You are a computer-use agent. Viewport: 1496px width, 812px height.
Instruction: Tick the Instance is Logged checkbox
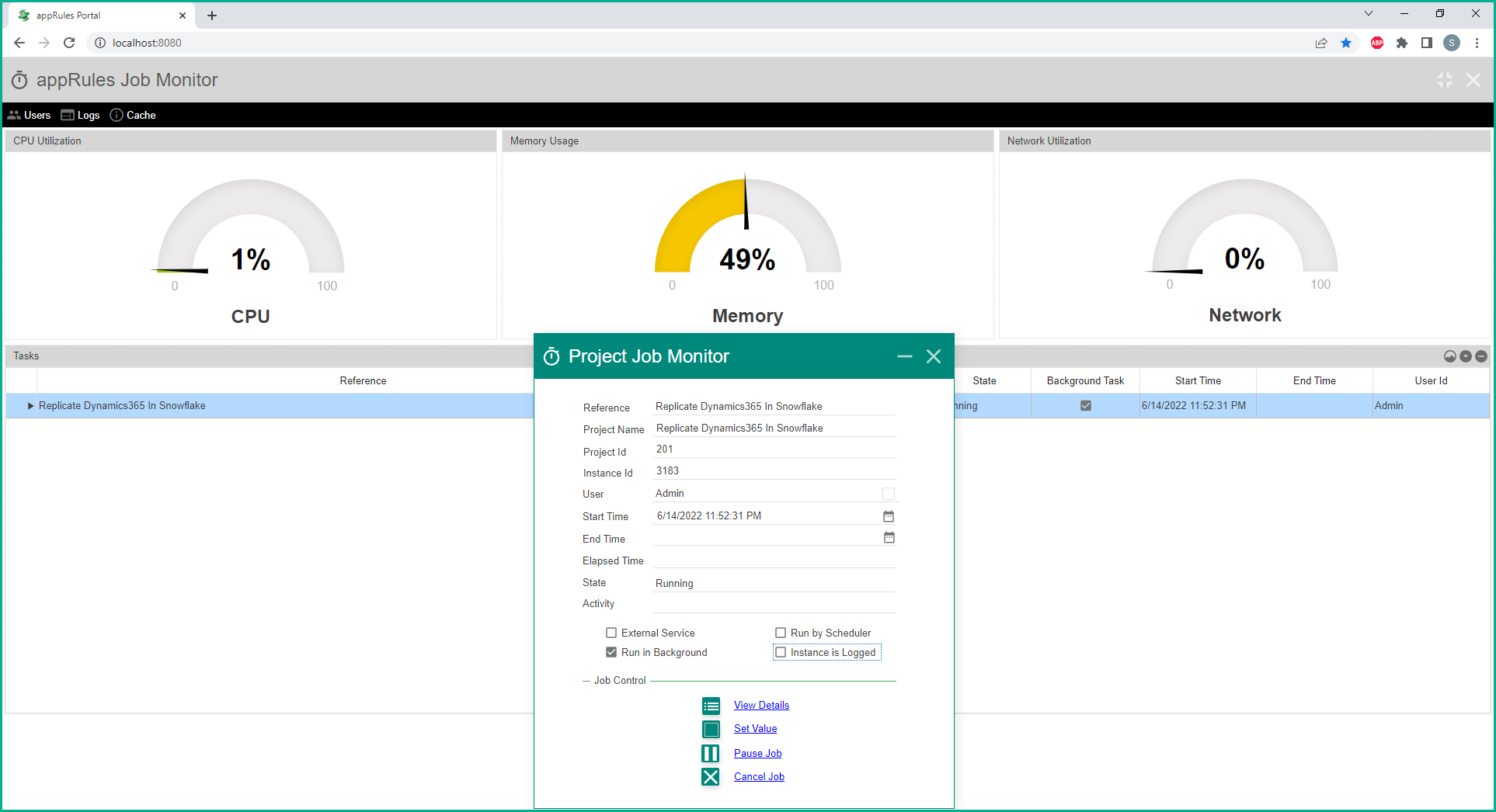click(x=781, y=652)
